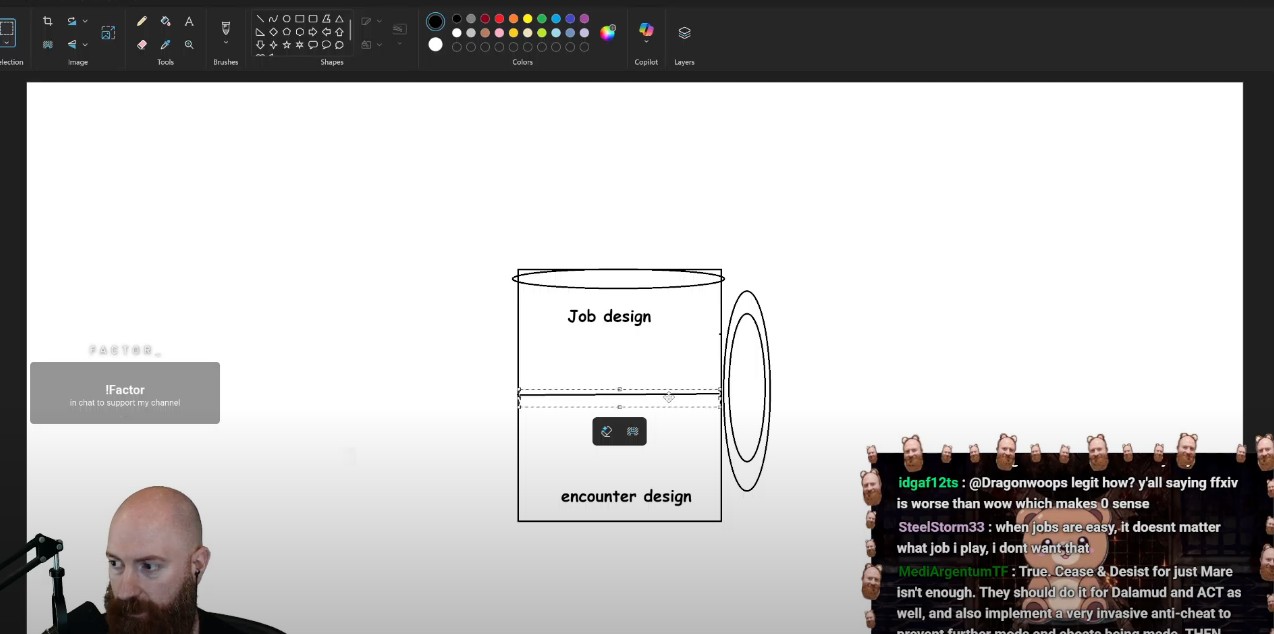
Task: Choose the Curve shape
Action: [x=273, y=19]
